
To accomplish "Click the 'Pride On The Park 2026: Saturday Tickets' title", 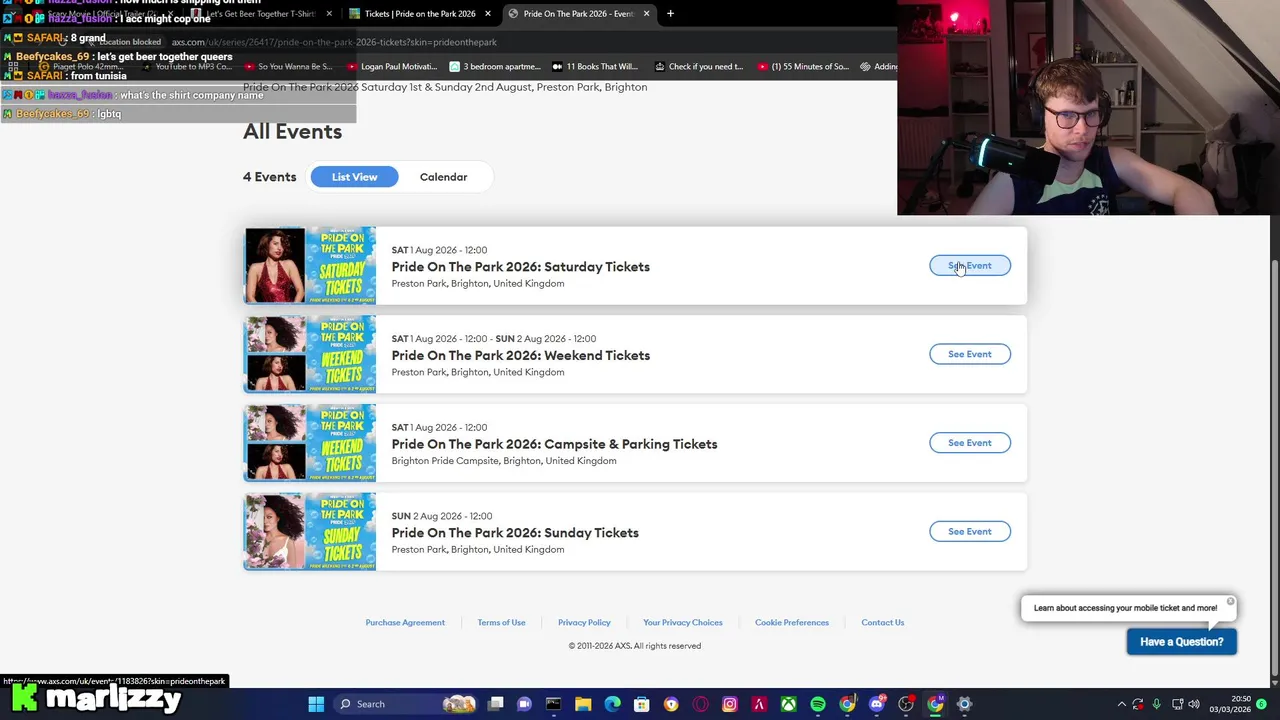I will [520, 267].
